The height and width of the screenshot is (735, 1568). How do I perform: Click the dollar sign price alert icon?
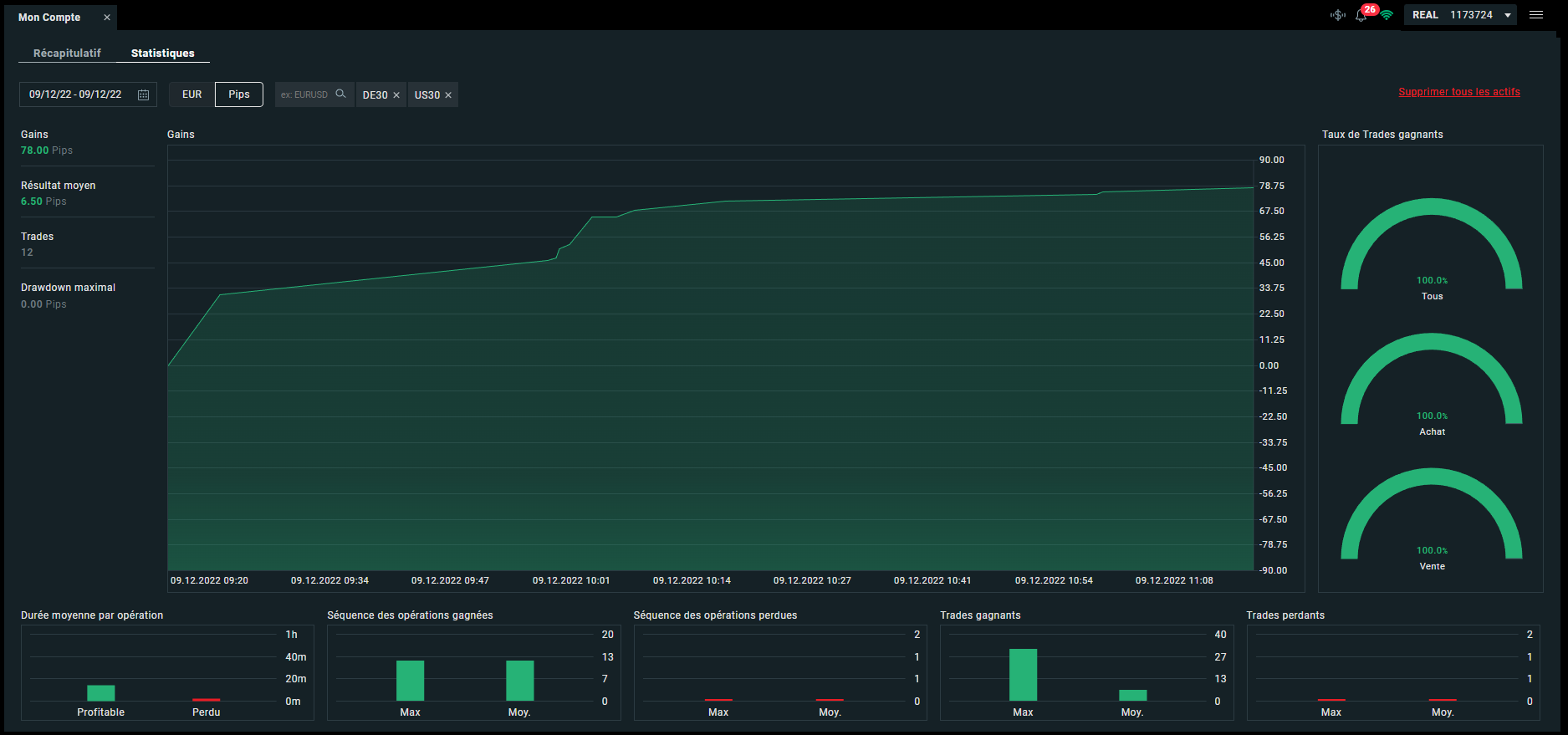coord(1337,15)
